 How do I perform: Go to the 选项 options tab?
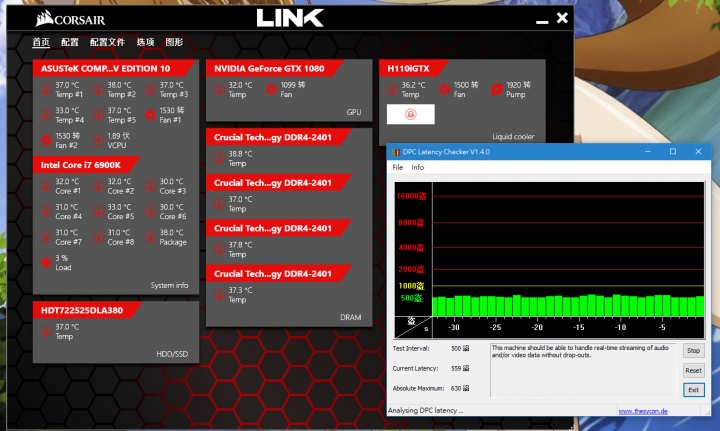[x=145, y=42]
